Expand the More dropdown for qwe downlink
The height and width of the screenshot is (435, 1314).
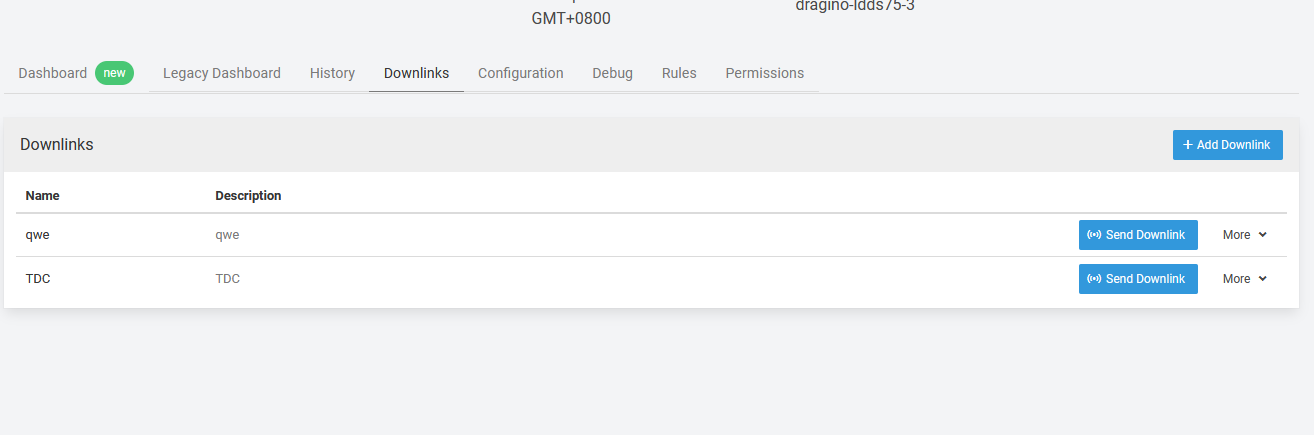point(1245,235)
